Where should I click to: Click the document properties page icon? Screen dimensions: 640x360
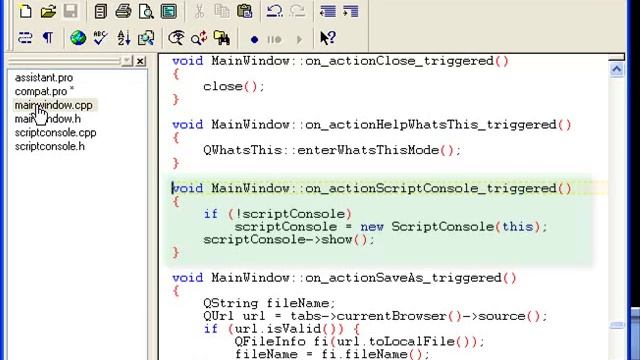[x=100, y=11]
